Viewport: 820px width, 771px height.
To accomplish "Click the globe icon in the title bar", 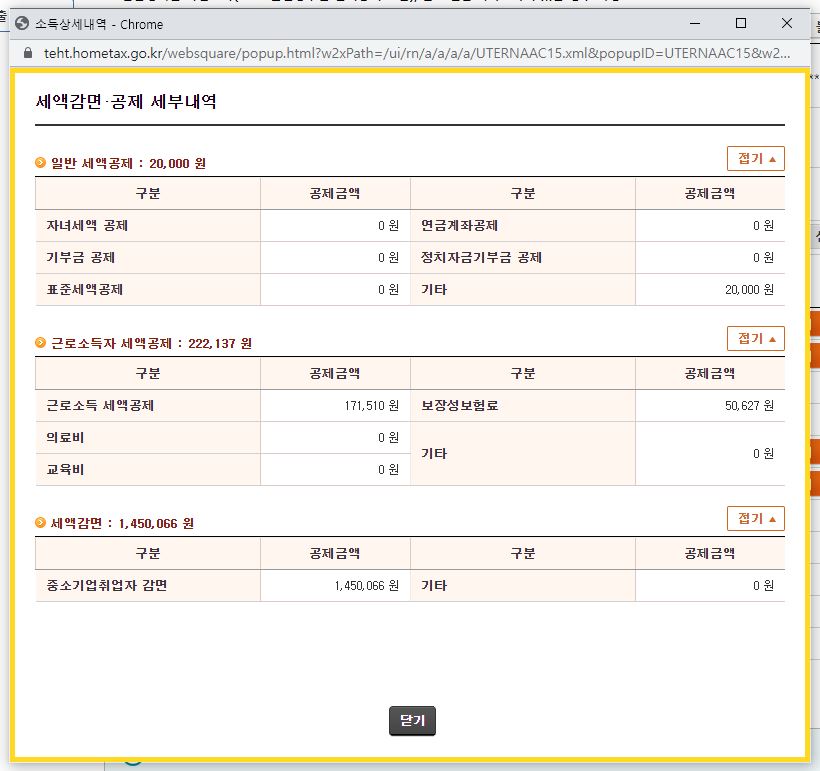I will 21,24.
